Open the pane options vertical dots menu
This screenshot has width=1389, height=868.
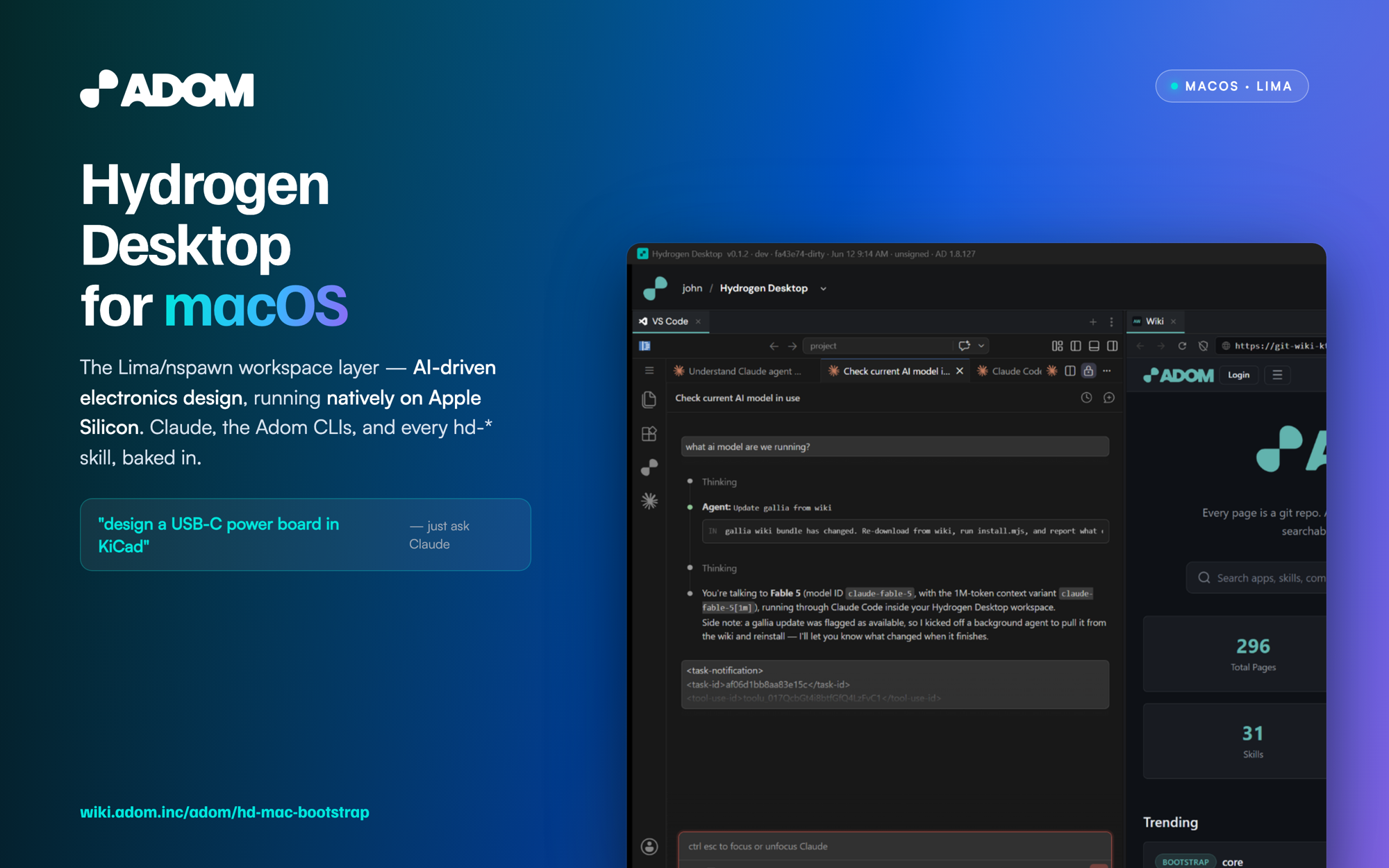pyautogui.click(x=1111, y=322)
